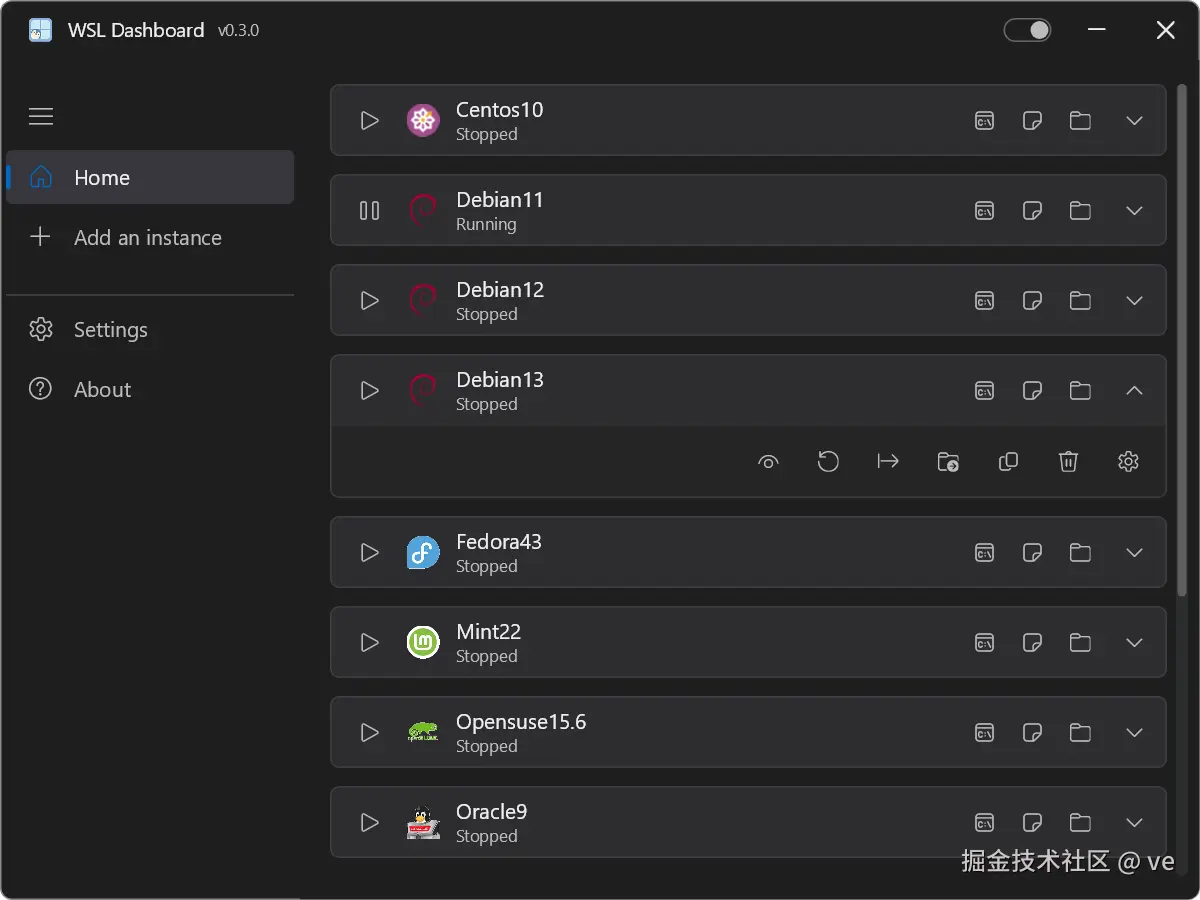Click Debian13's folder-with-arrow move icon

(948, 461)
